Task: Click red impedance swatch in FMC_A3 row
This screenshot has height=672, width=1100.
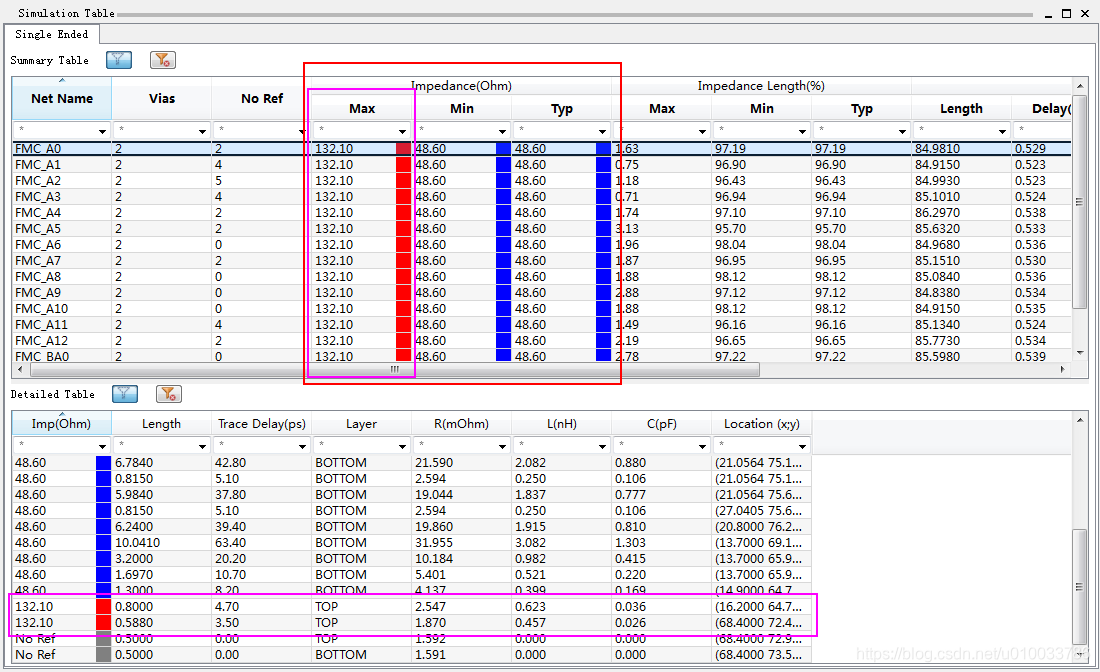Action: click(x=403, y=197)
